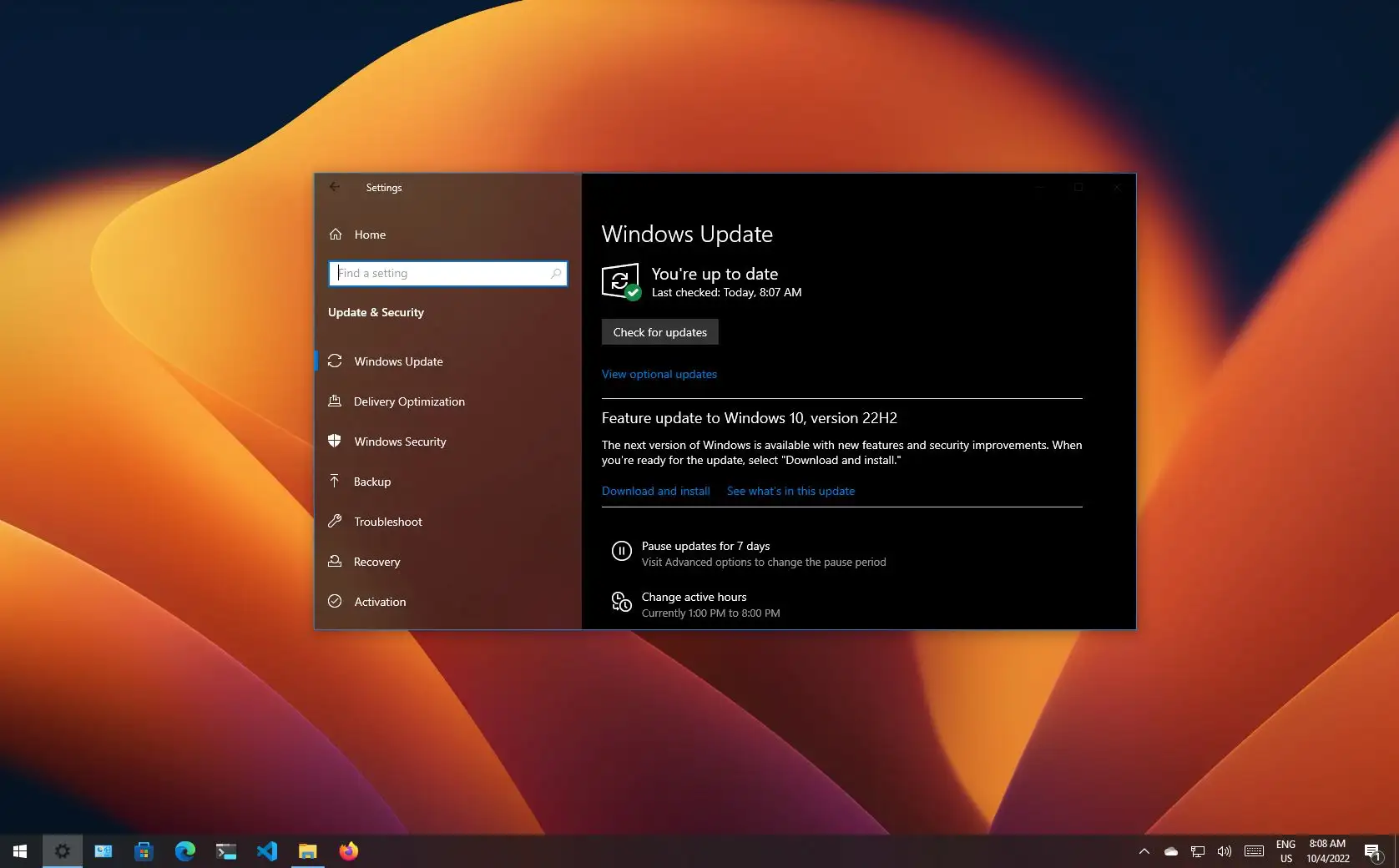Open the volume control in the system tray
Image resolution: width=1399 pixels, height=868 pixels.
click(1225, 850)
